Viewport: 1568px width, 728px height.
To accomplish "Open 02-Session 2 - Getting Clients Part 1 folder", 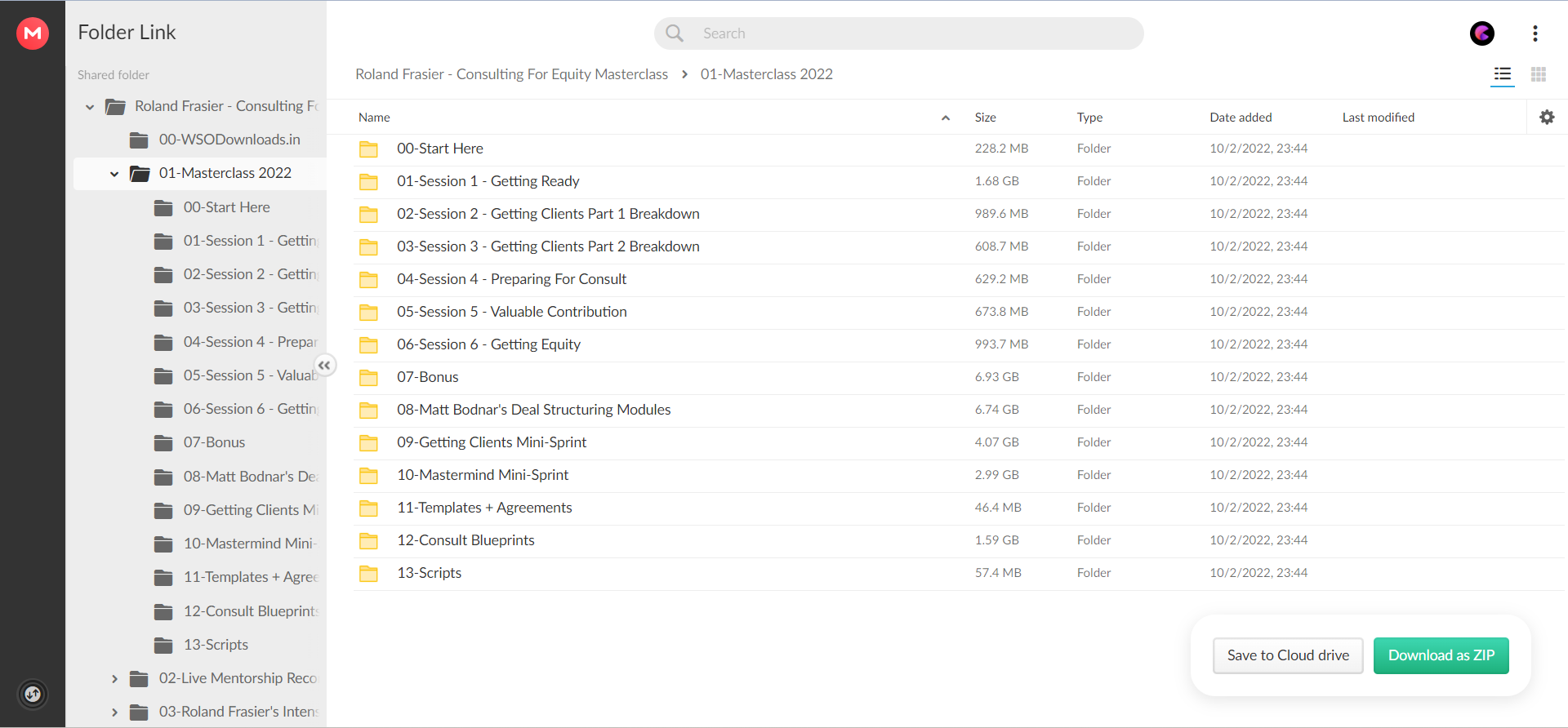I will (x=548, y=214).
